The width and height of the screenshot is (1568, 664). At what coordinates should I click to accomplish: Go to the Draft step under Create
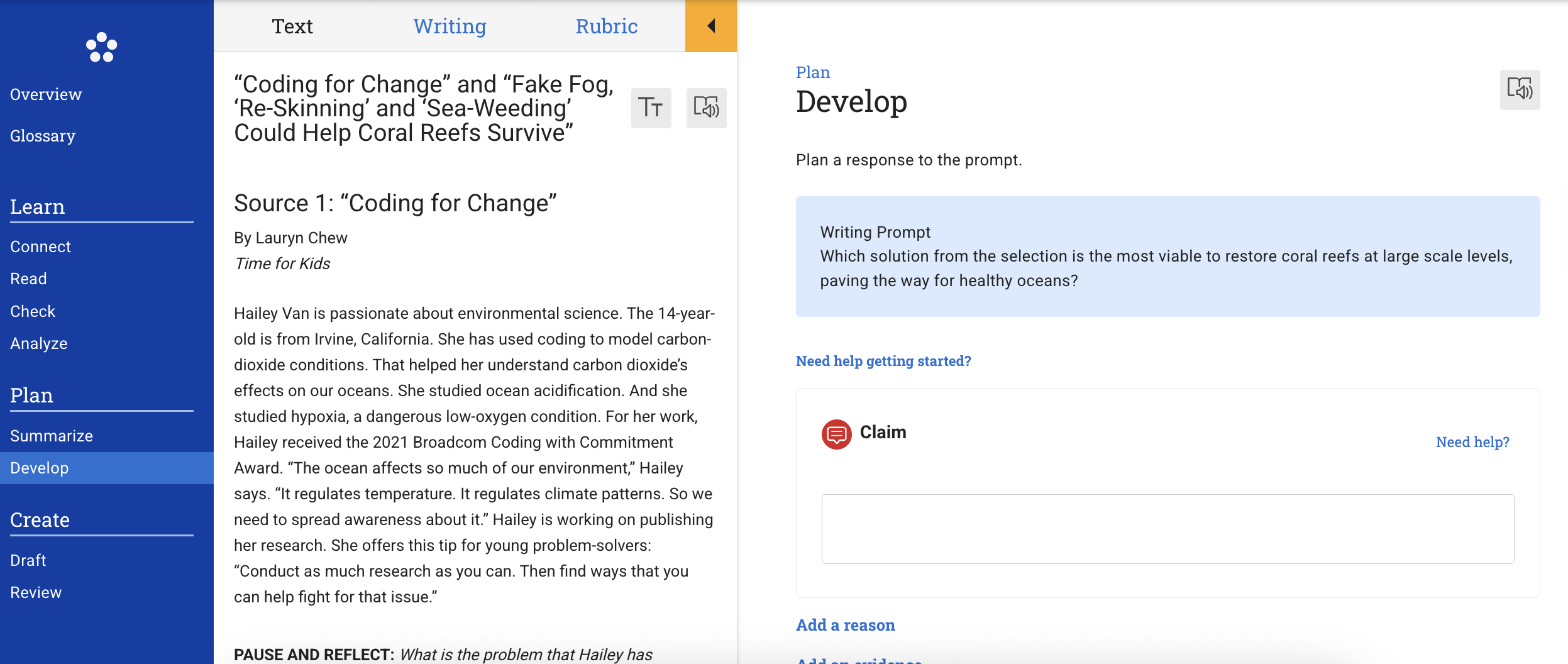pyautogui.click(x=28, y=560)
